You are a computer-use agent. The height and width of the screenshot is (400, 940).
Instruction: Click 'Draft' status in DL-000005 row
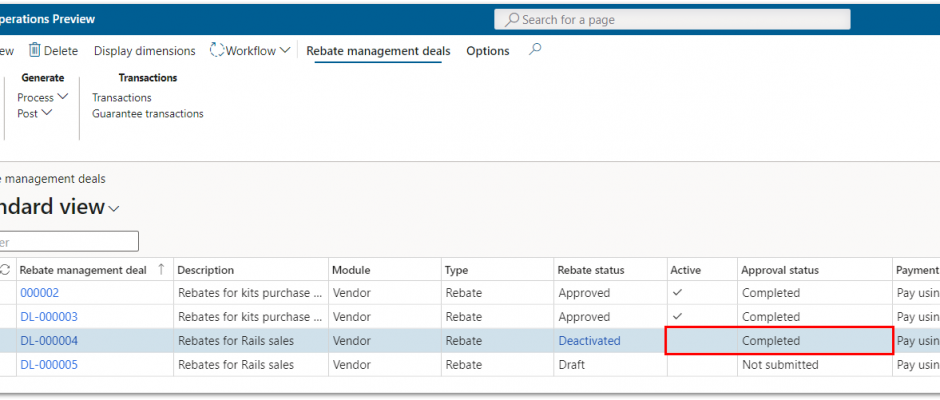click(x=571, y=365)
